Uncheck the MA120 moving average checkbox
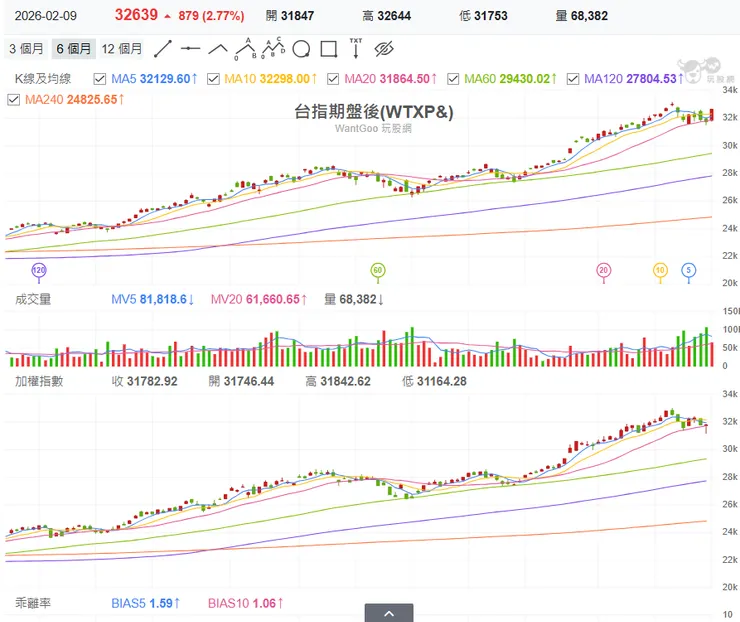 tap(573, 79)
